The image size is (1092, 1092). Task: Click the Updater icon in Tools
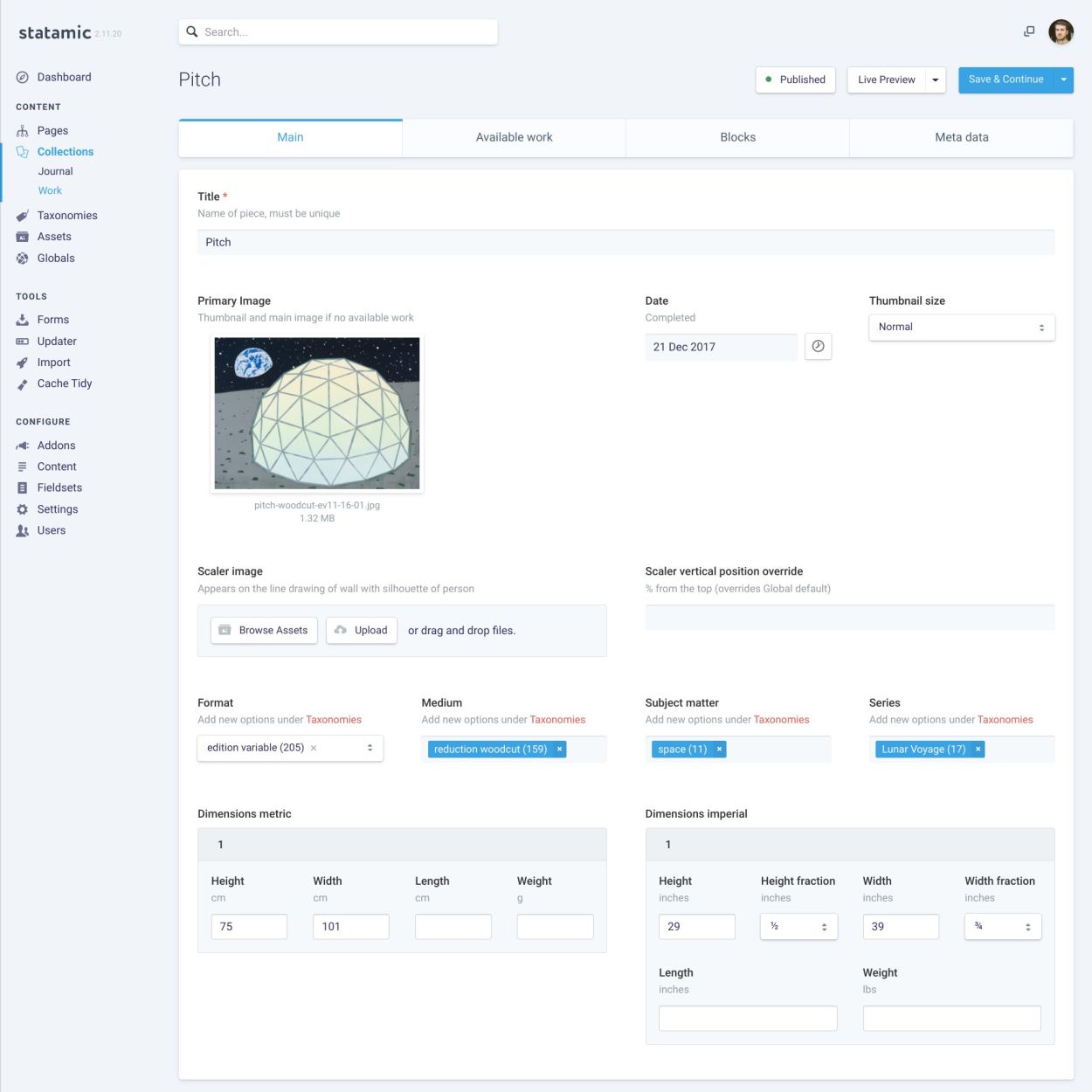23,342
